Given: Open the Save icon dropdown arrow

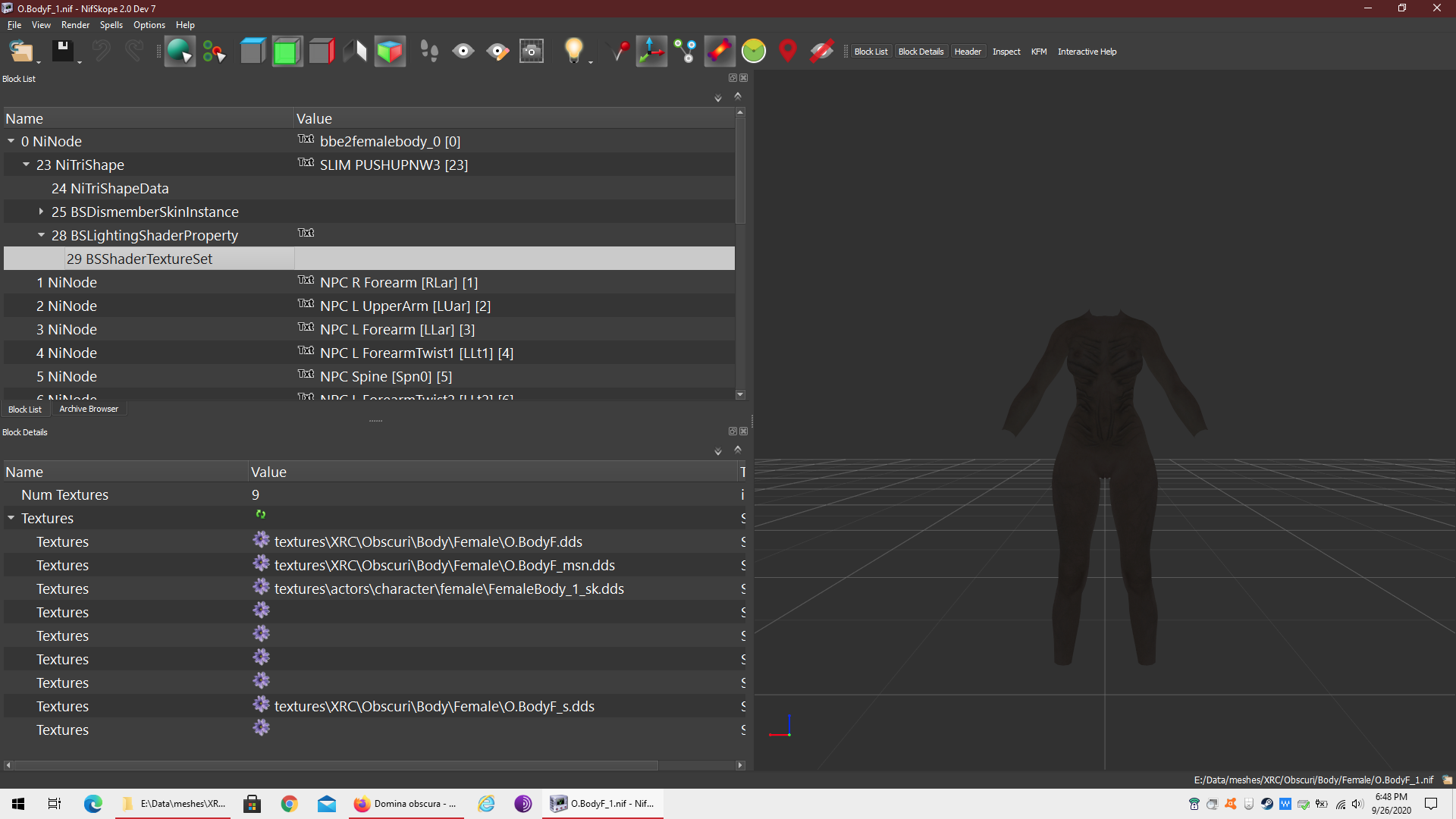Looking at the screenshot, I should (79, 61).
